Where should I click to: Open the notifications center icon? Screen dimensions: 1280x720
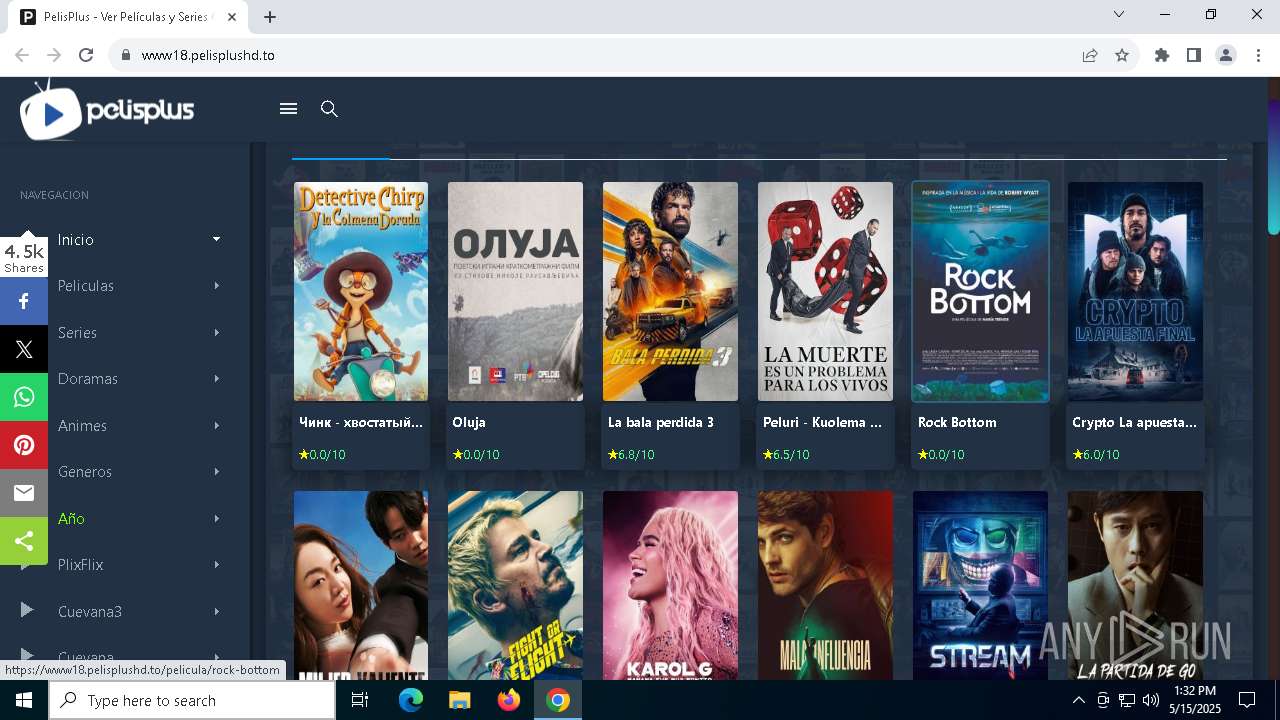[x=1247, y=700]
